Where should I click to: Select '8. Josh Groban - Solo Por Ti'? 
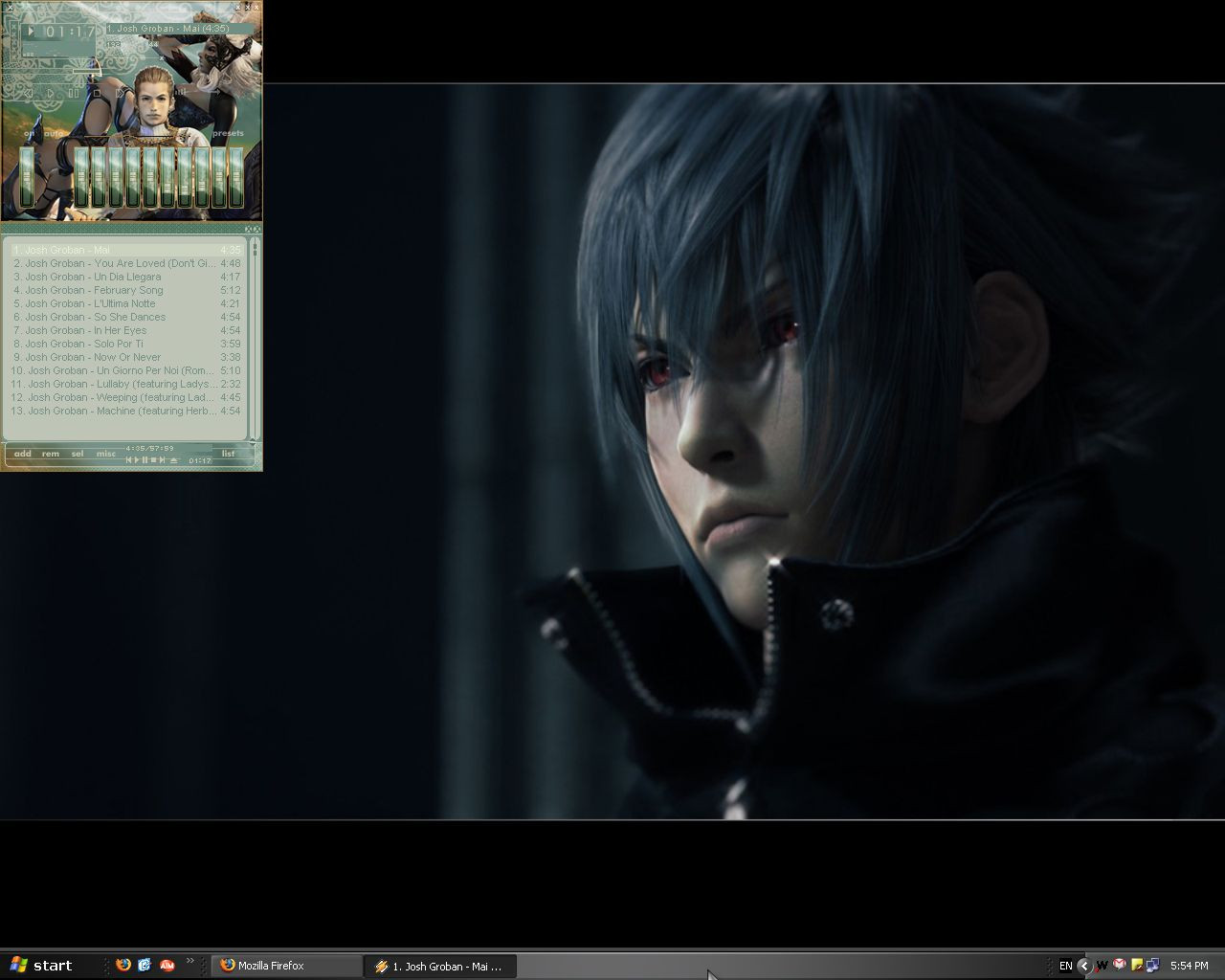126,344
